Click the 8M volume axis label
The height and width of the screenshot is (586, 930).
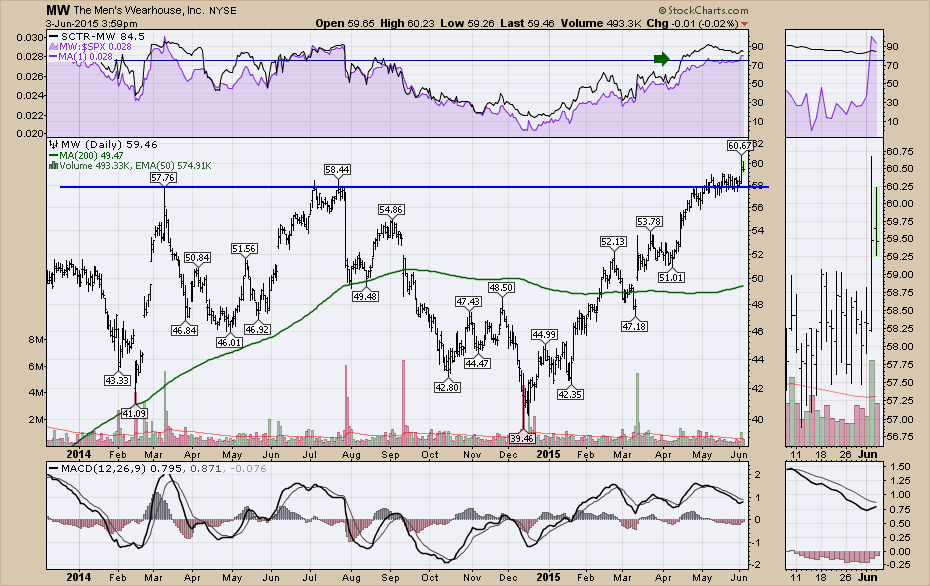click(x=36, y=339)
